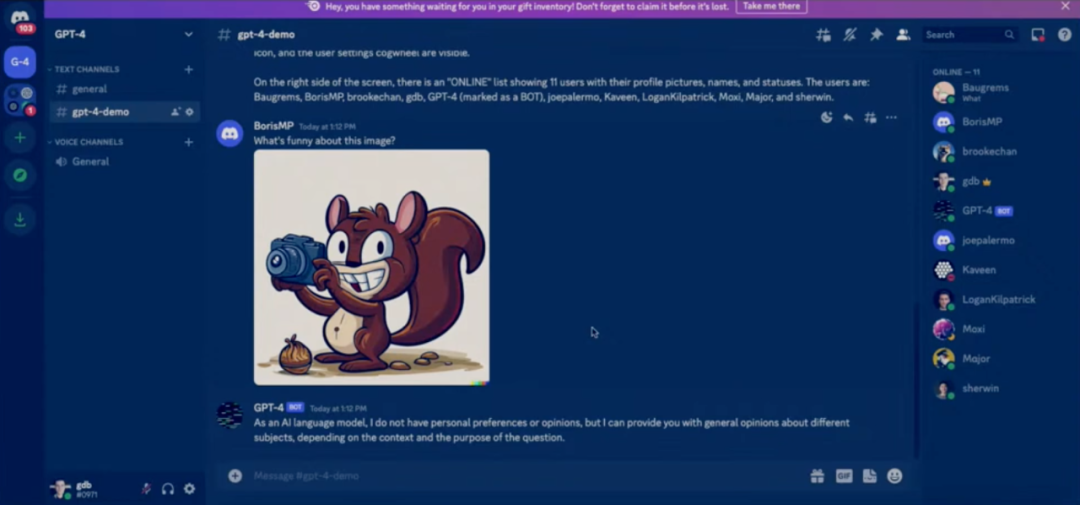Open the Threads icon in the channel header
The width and height of the screenshot is (1080, 505).
pos(823,35)
